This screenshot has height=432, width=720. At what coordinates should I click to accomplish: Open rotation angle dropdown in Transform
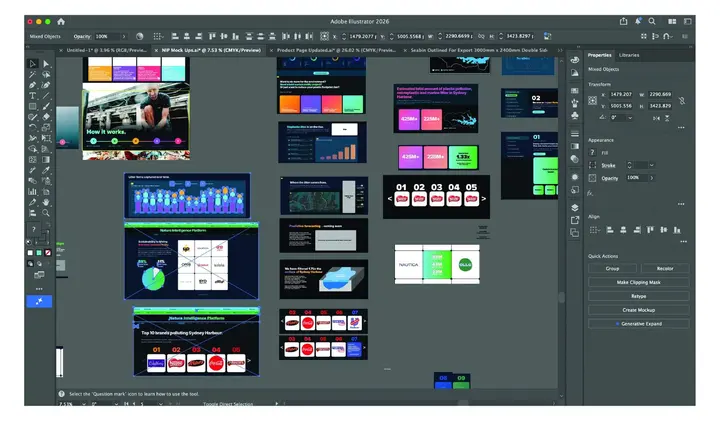tap(630, 118)
